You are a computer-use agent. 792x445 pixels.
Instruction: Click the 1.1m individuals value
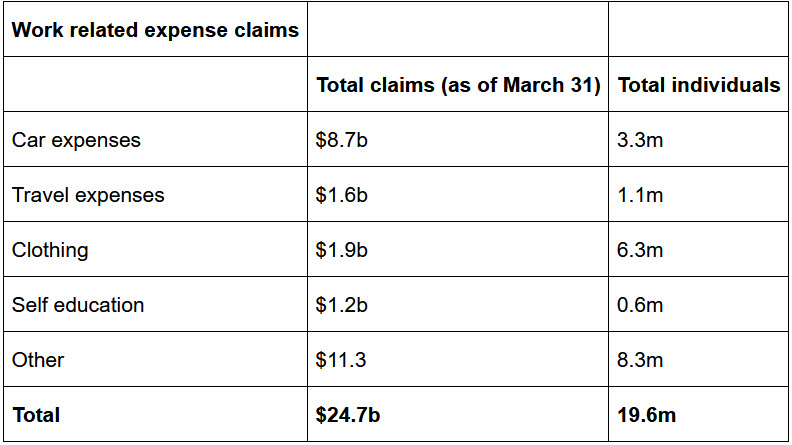pos(641,195)
